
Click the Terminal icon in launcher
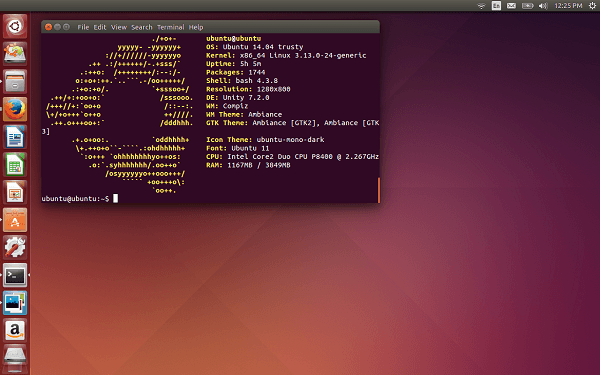[x=15, y=275]
